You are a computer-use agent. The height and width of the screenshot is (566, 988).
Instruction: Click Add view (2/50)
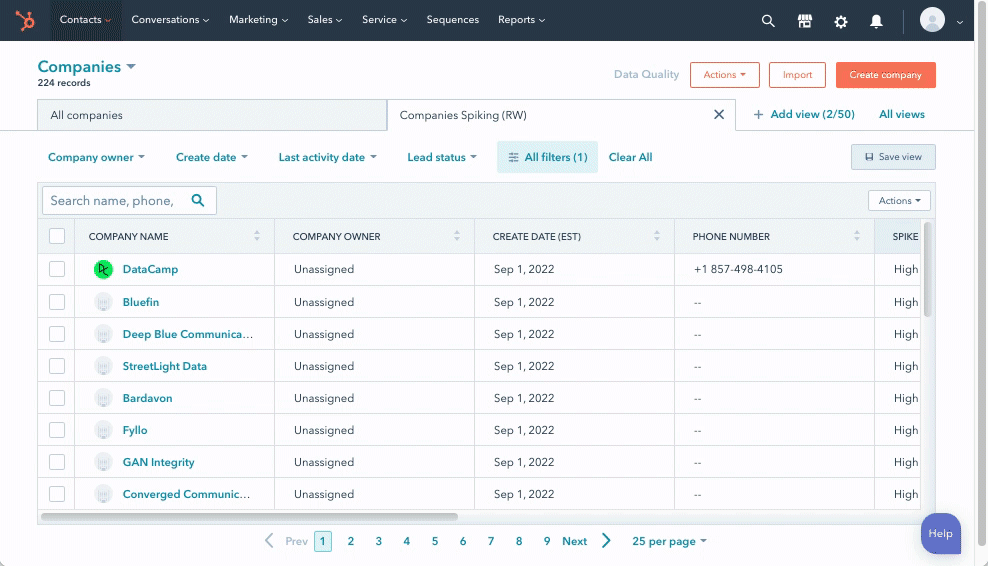point(804,114)
